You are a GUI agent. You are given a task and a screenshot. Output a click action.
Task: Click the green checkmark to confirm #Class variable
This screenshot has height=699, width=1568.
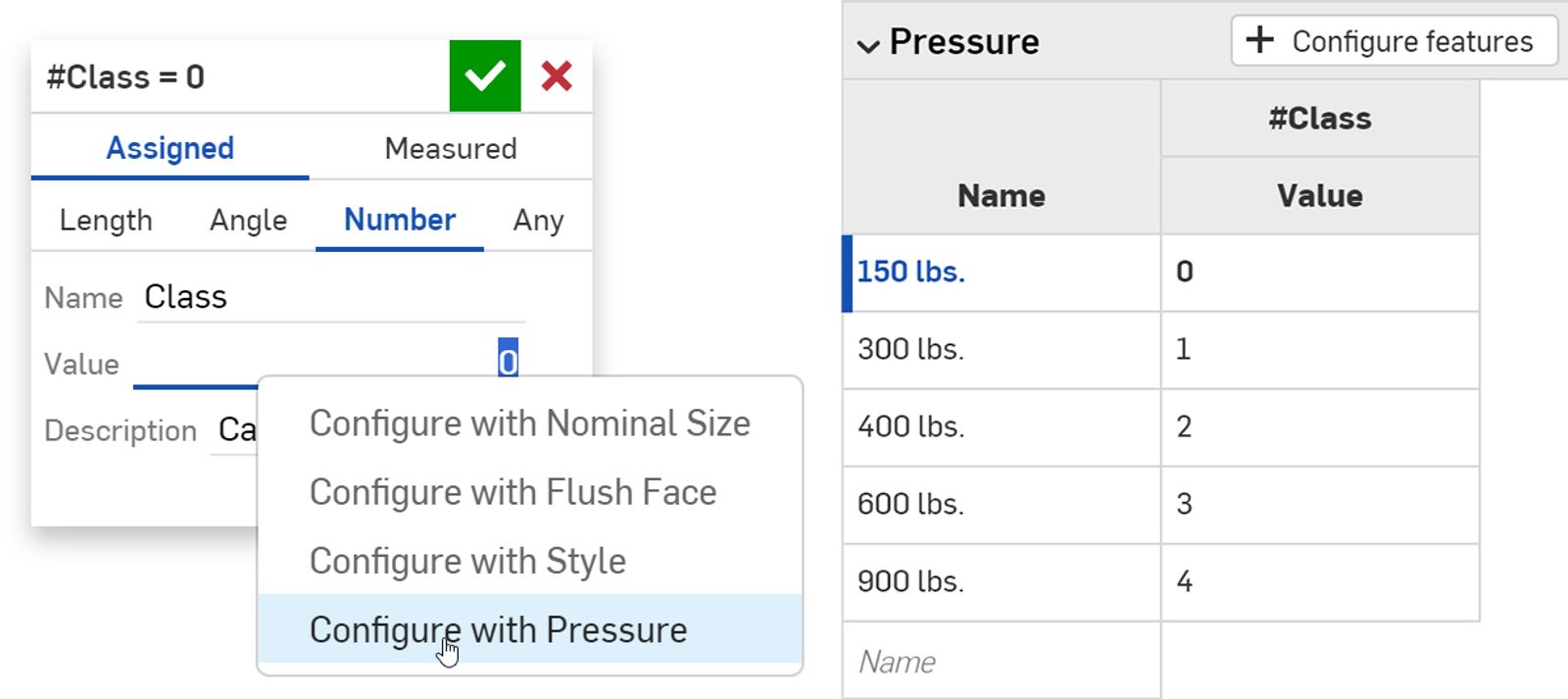(484, 75)
